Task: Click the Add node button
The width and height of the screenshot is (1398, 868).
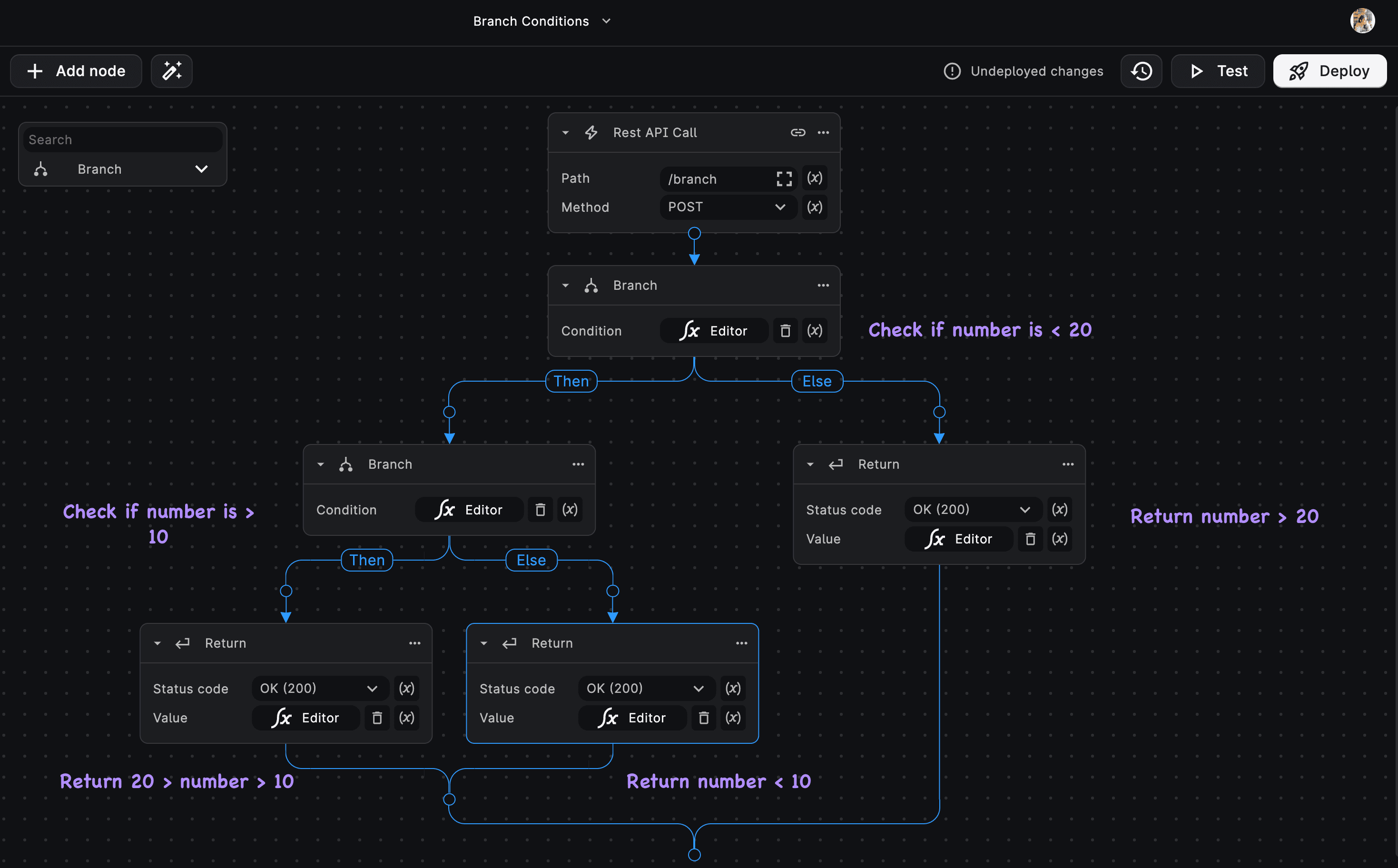Action: [76, 71]
